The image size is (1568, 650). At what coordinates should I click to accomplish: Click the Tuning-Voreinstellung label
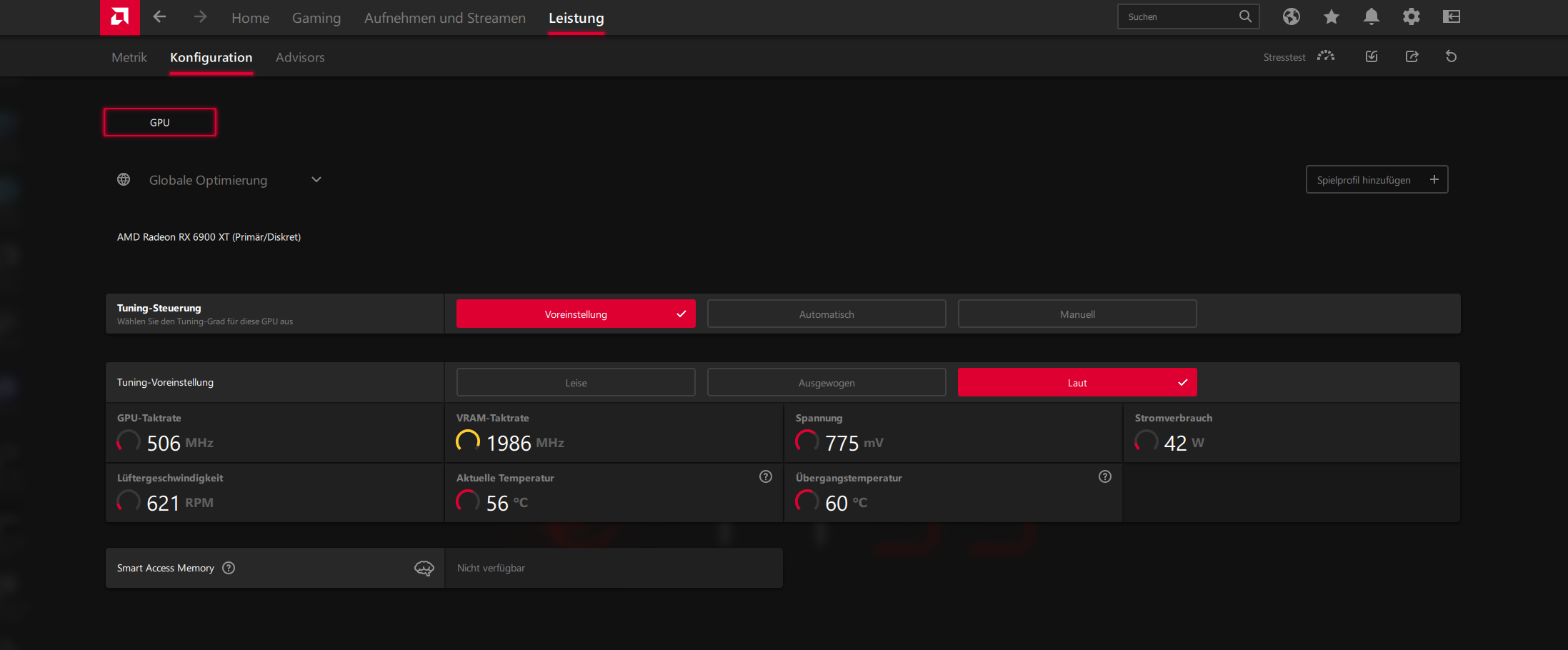point(165,382)
